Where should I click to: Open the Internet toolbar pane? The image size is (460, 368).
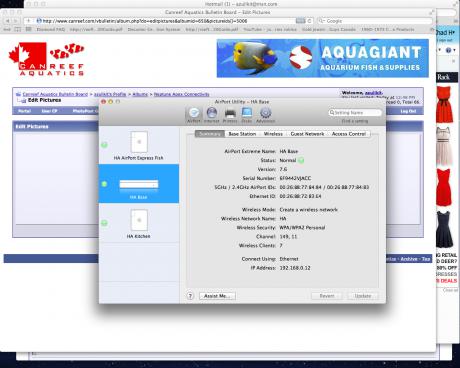[212, 115]
